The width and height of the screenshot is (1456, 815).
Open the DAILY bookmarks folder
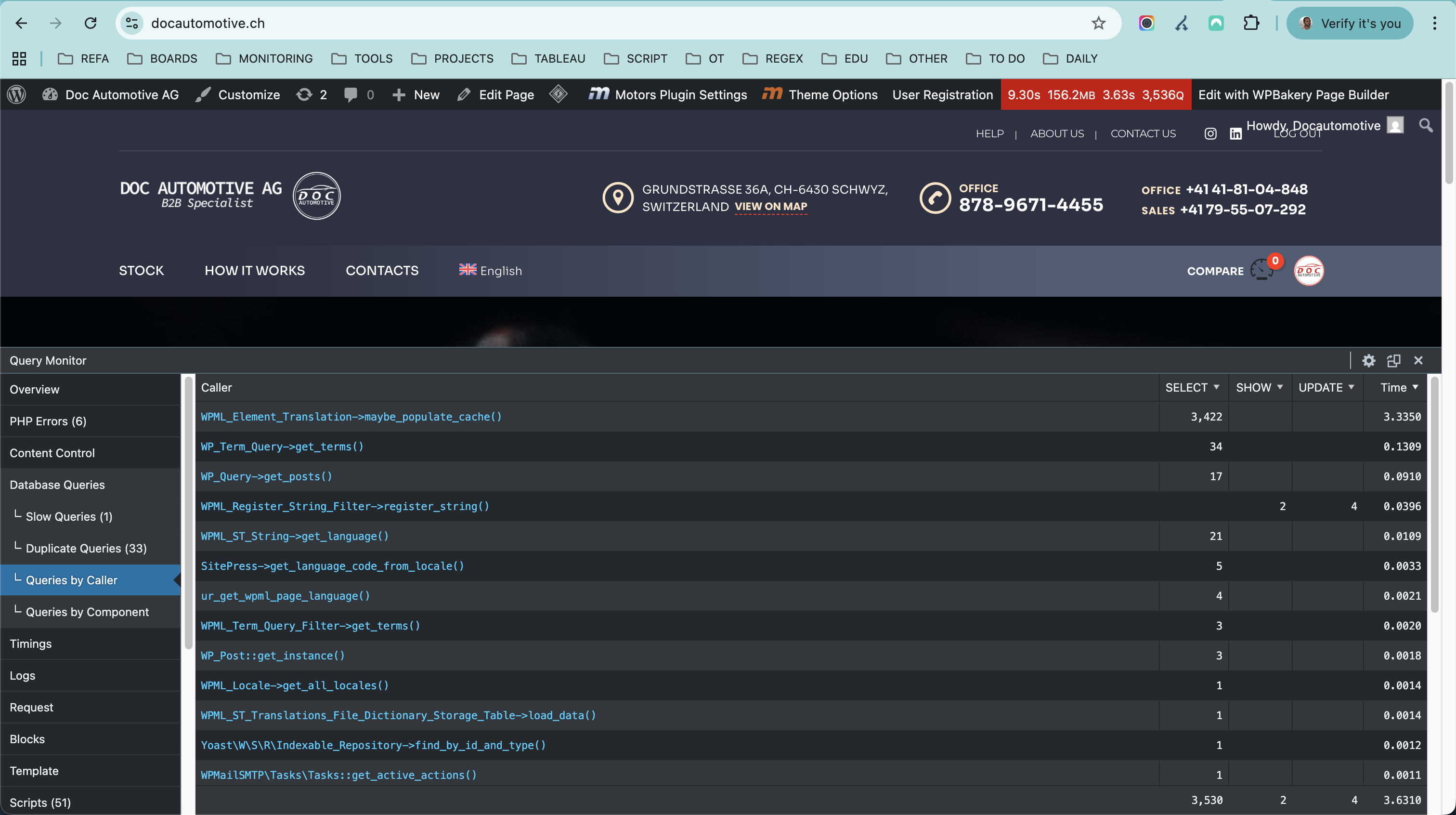(x=1070, y=58)
